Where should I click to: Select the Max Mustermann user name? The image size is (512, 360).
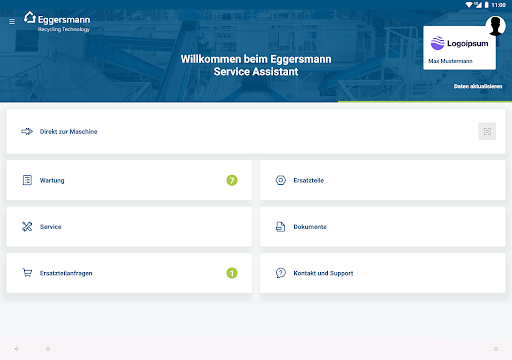coord(450,61)
